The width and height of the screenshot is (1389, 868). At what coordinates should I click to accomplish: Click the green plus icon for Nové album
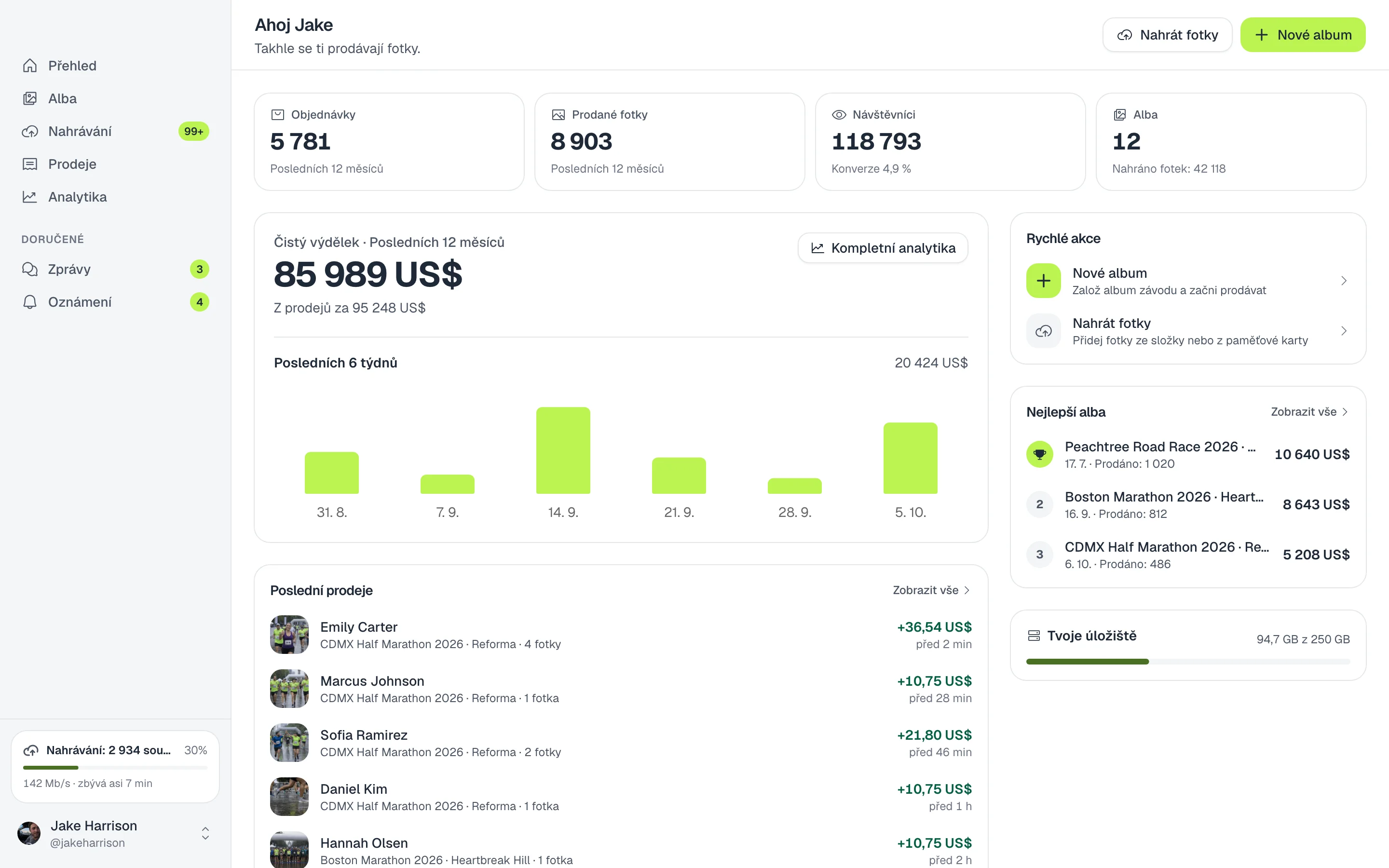[x=1044, y=281]
